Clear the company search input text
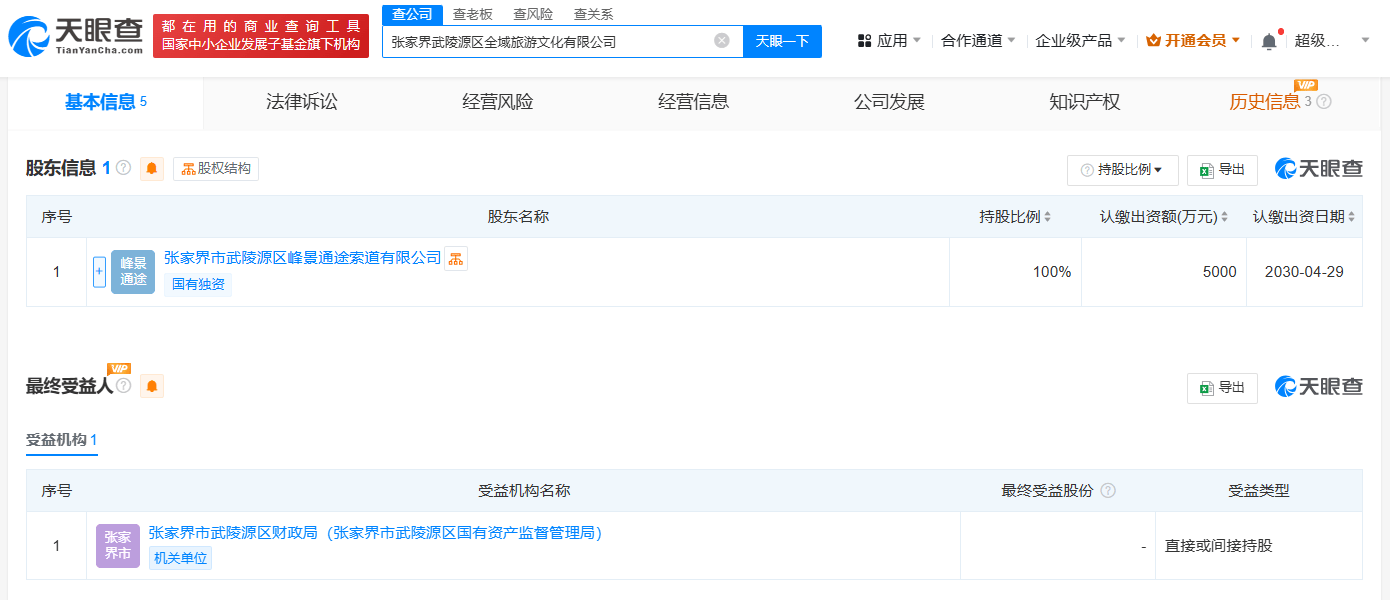The height and width of the screenshot is (600, 1390). coord(721,41)
